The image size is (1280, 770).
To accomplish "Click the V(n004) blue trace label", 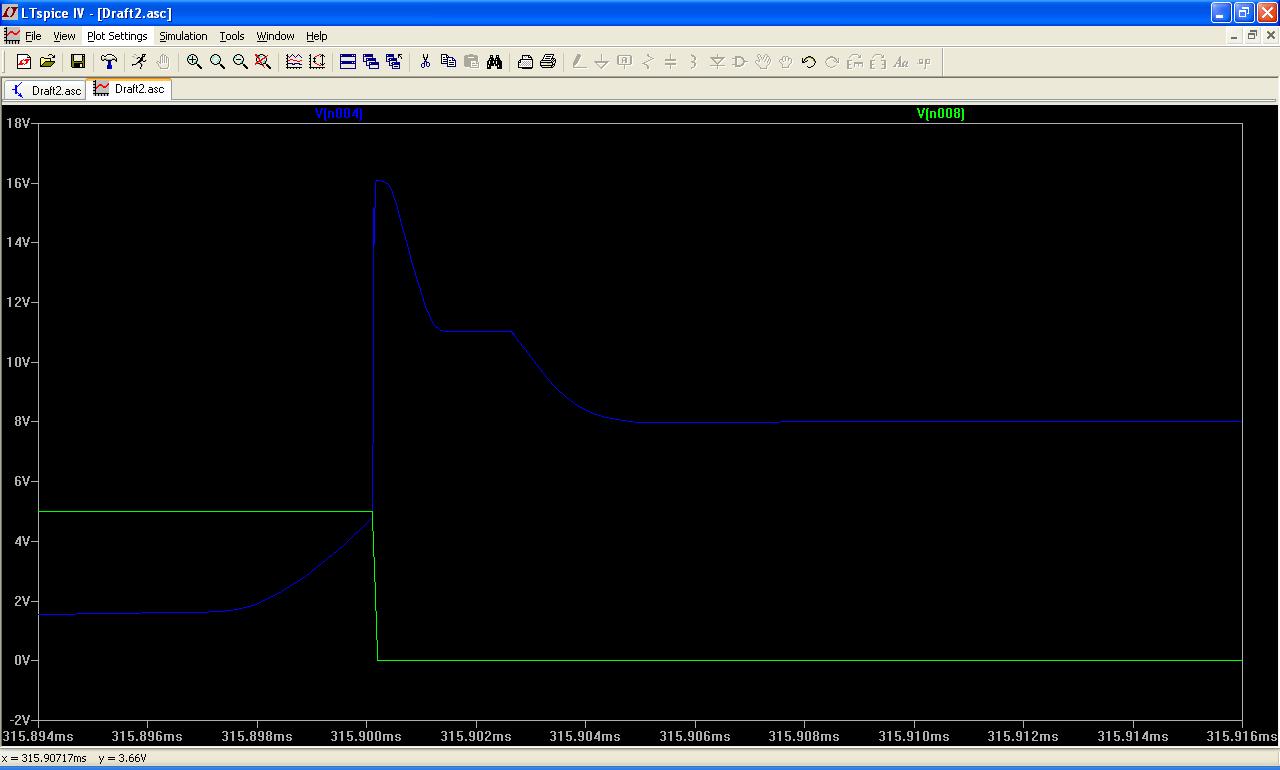I will 339,114.
